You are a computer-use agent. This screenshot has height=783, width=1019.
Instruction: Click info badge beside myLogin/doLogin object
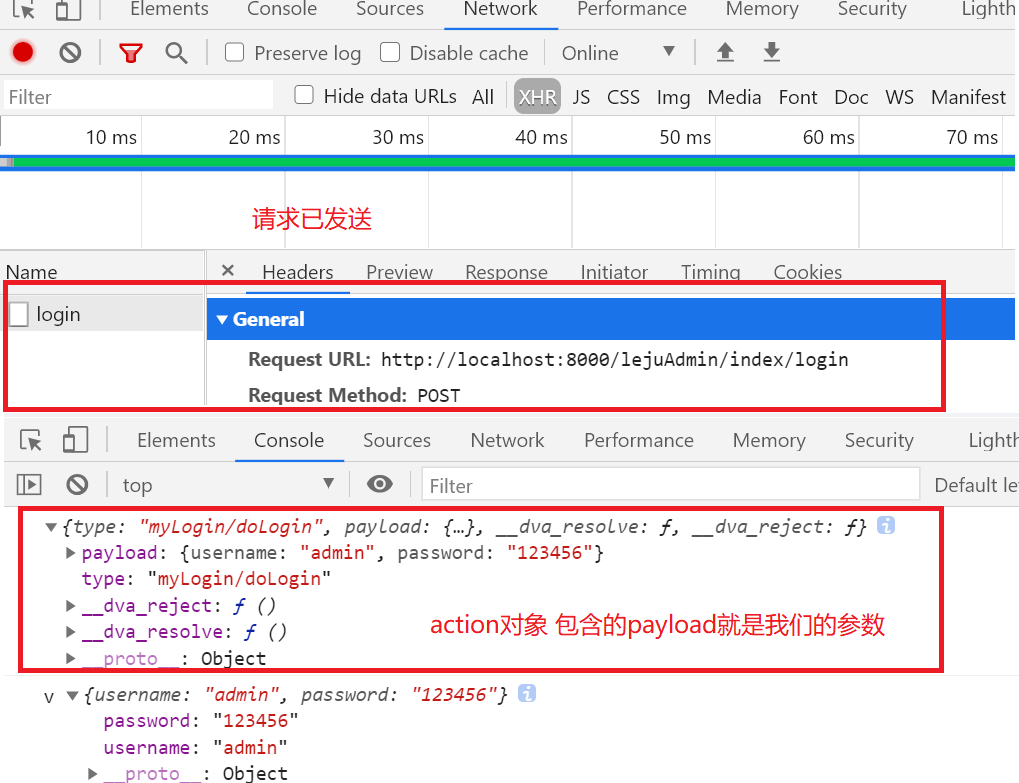click(886, 525)
